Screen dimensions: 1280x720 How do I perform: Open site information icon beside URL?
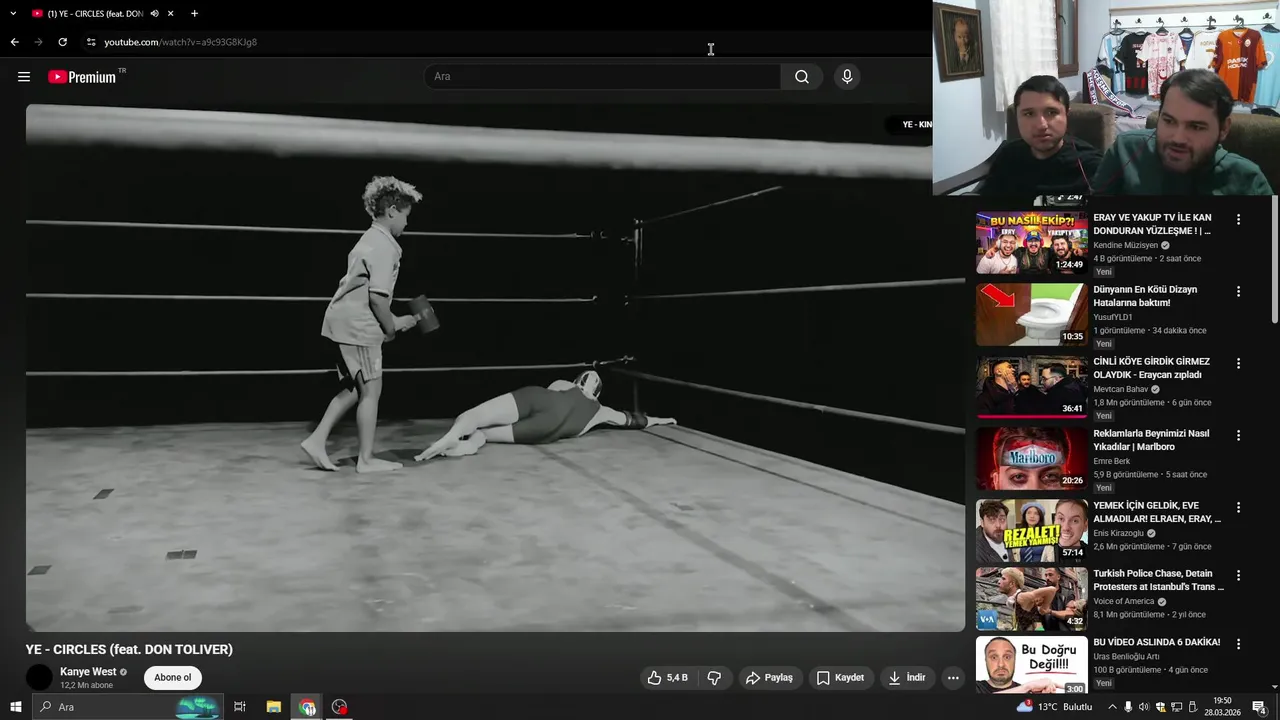click(91, 42)
